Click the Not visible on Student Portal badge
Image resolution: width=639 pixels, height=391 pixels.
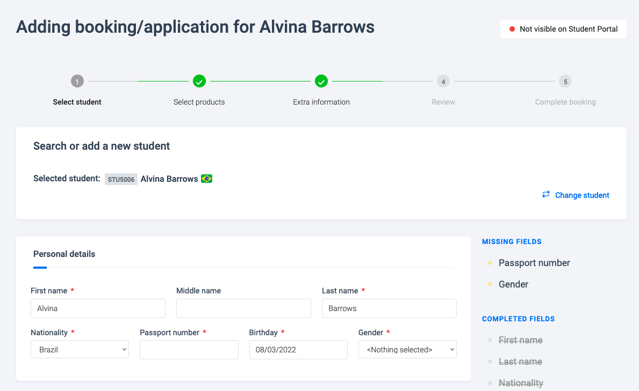563,29
